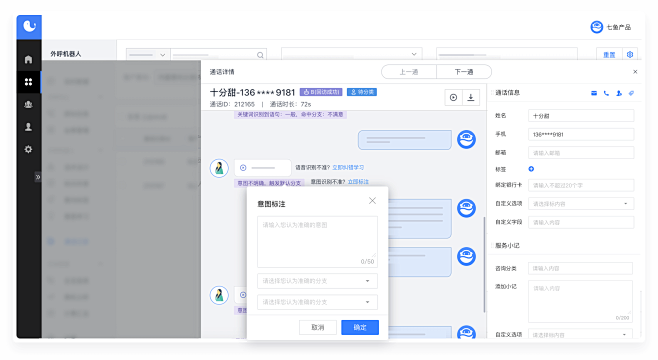
Task: Click the blue moon logo icon
Action: coord(29,27)
